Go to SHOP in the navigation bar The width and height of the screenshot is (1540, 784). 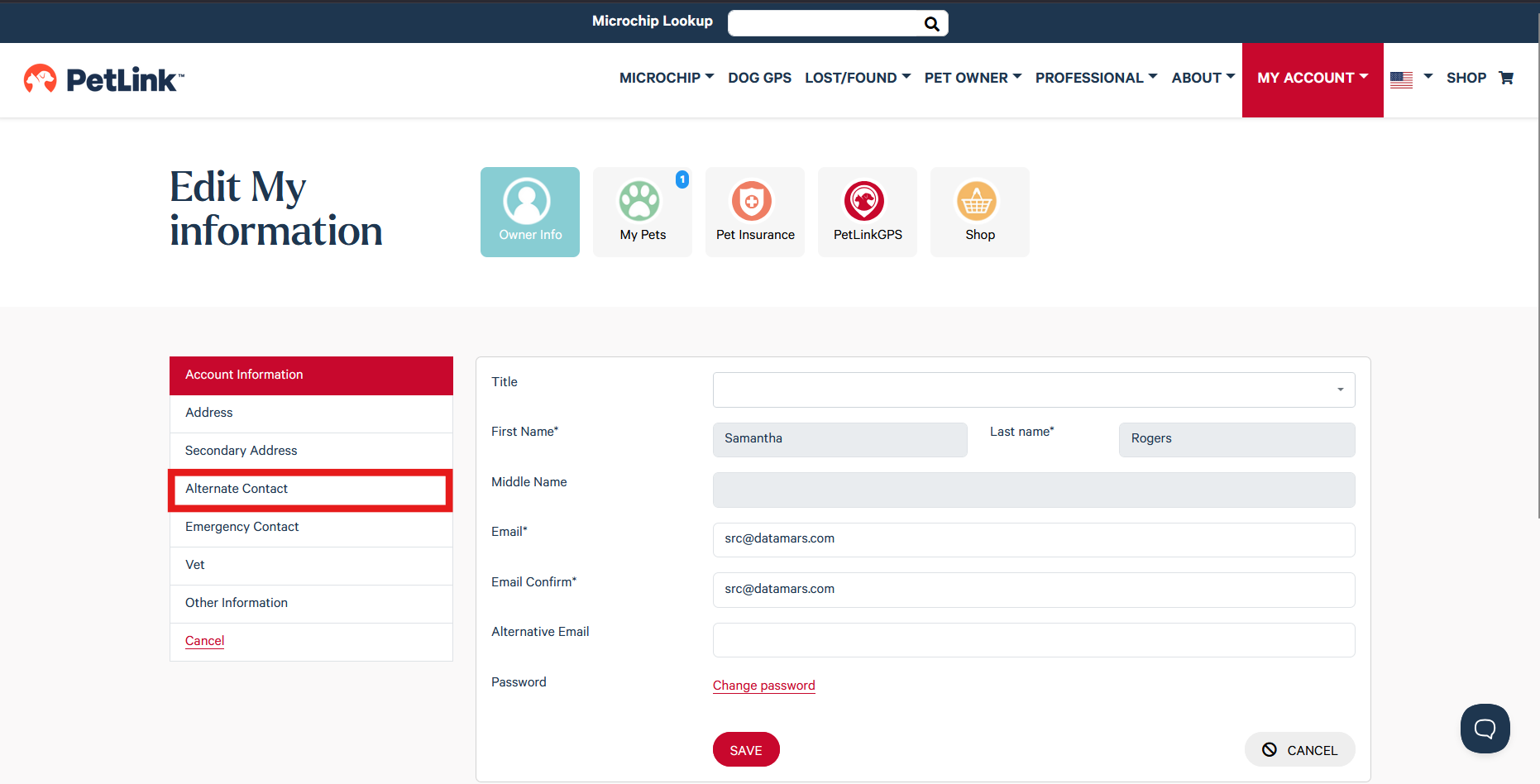[1466, 78]
